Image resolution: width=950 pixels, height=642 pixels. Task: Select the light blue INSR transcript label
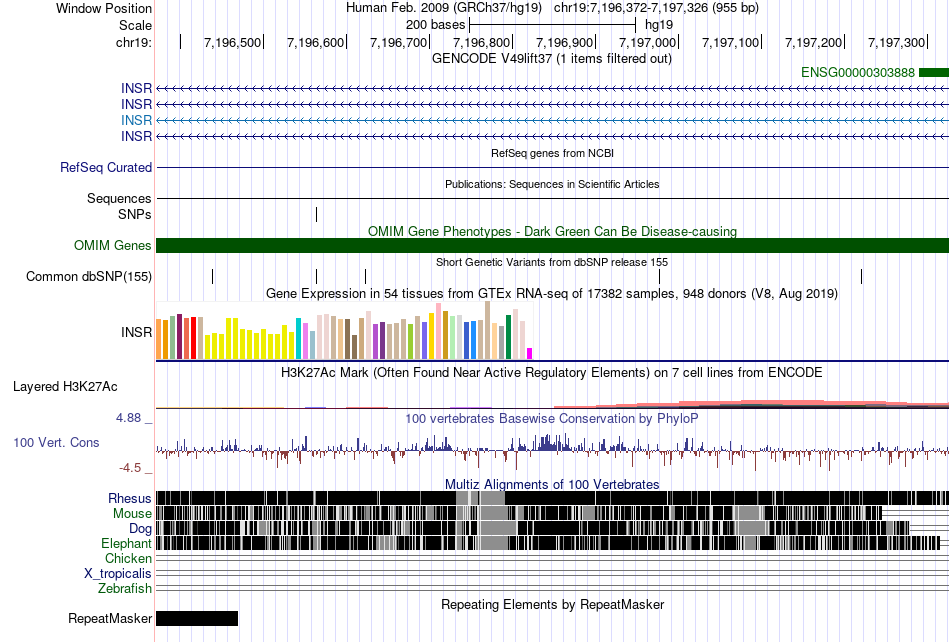pyautogui.click(x=136, y=121)
